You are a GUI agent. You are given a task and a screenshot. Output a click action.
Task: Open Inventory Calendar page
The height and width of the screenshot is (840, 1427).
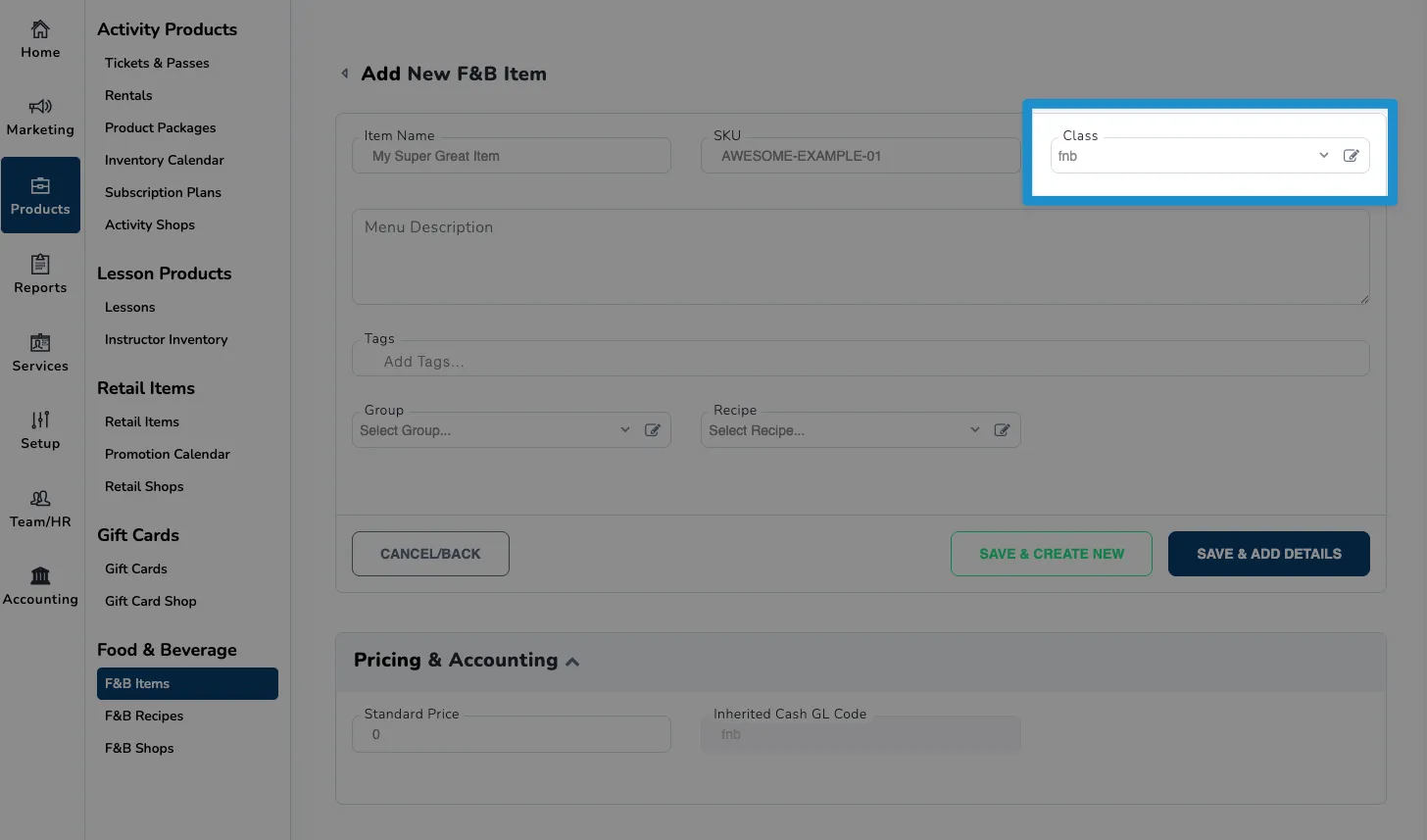click(165, 160)
